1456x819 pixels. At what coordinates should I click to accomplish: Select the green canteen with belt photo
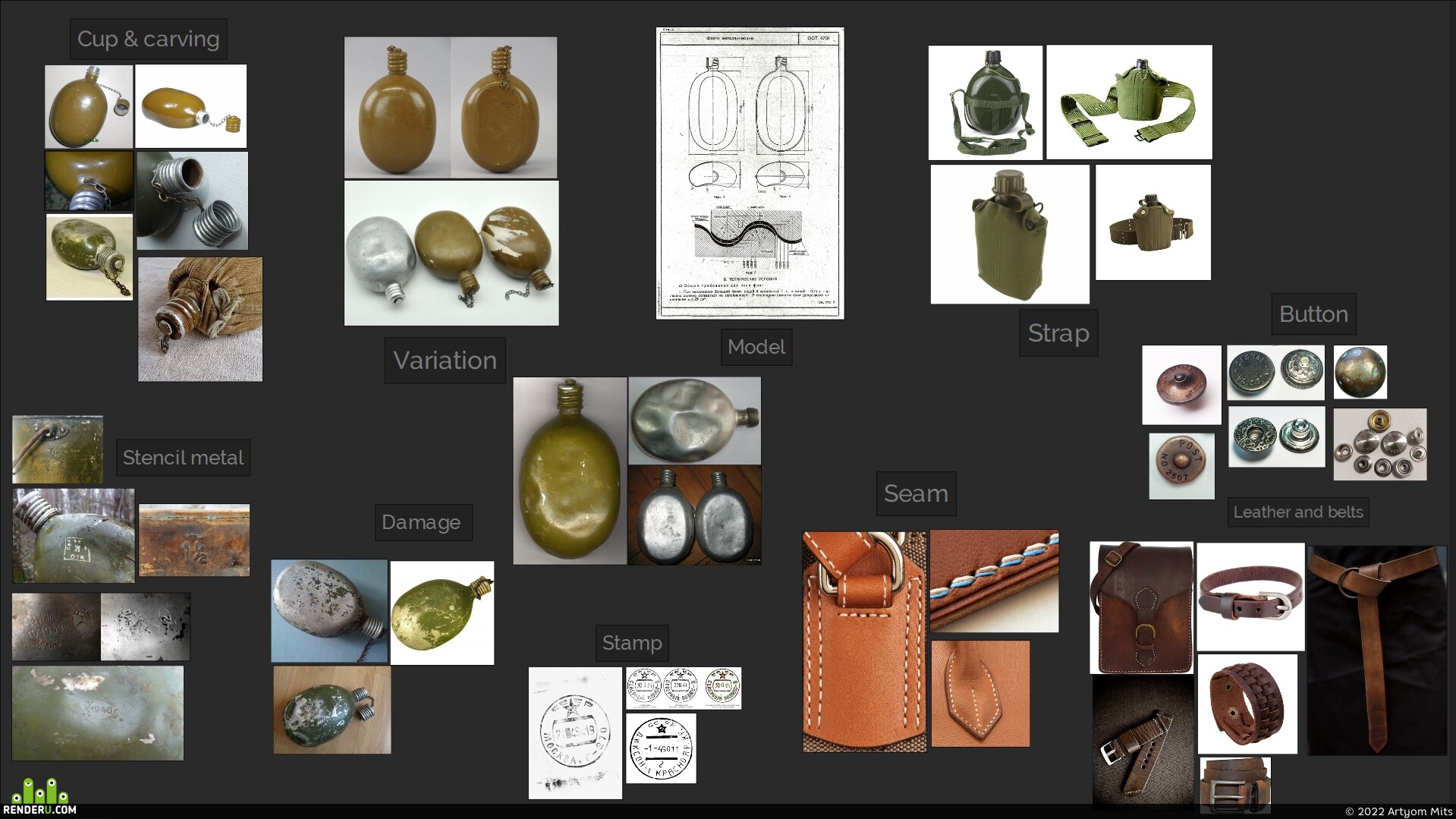(x=1129, y=102)
